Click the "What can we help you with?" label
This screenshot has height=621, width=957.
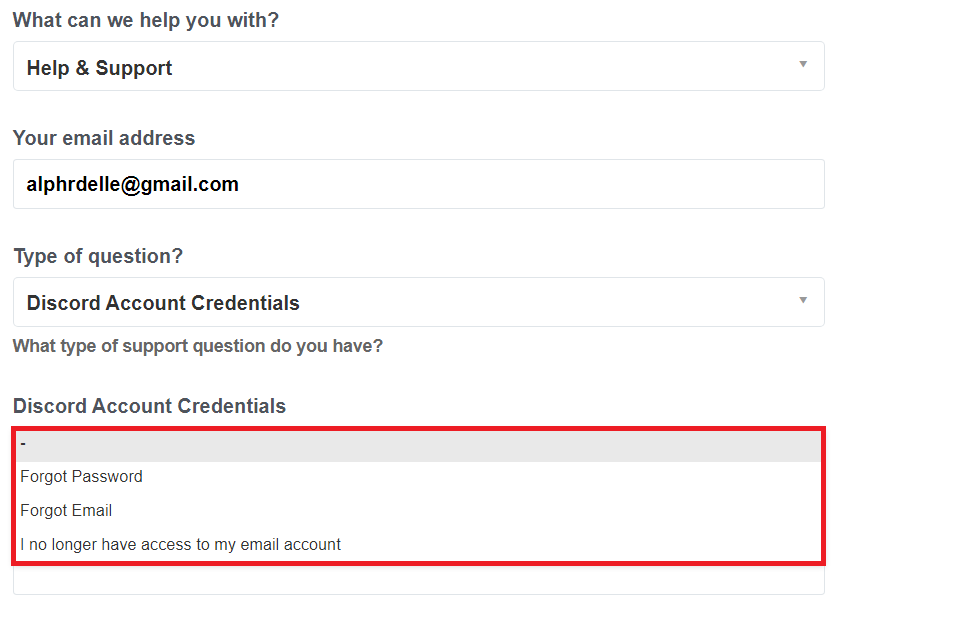[x=146, y=20]
